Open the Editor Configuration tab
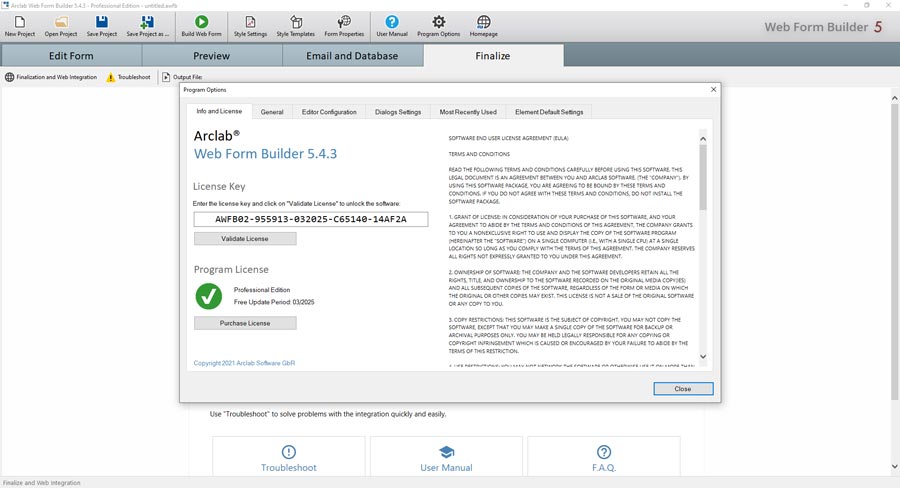 click(329, 112)
